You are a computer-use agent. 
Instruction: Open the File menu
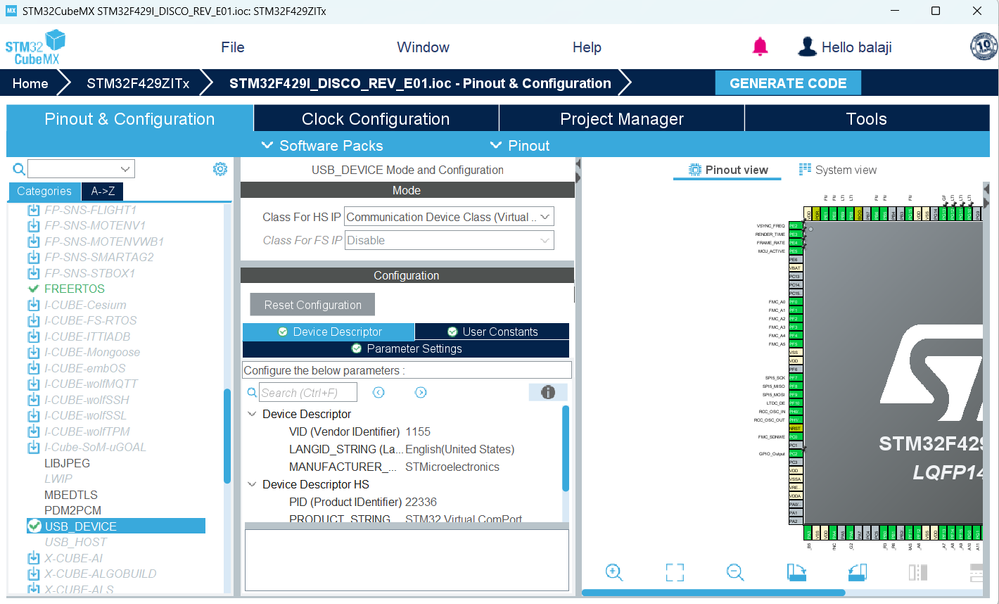click(x=233, y=47)
